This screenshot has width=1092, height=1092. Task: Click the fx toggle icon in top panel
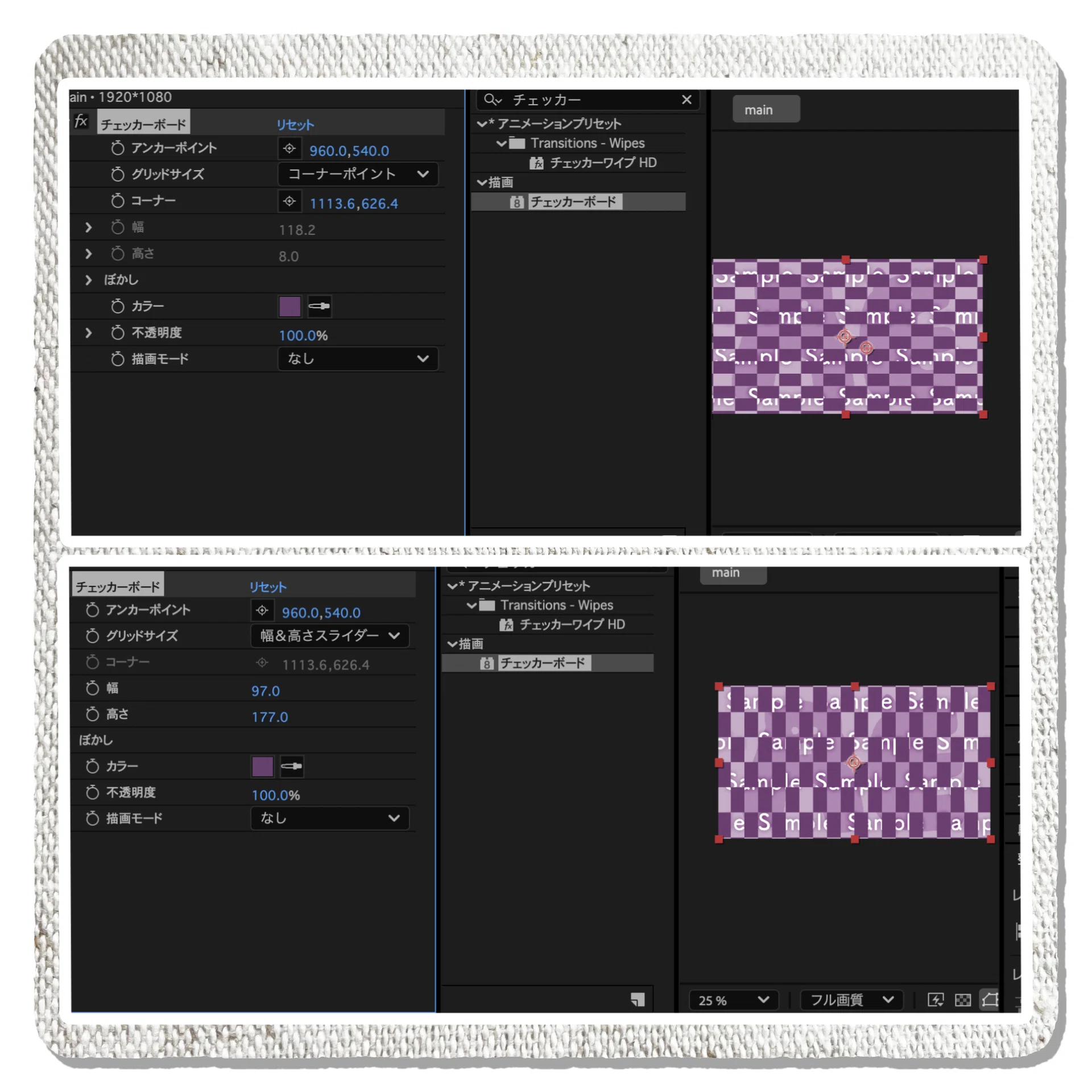click(x=81, y=121)
